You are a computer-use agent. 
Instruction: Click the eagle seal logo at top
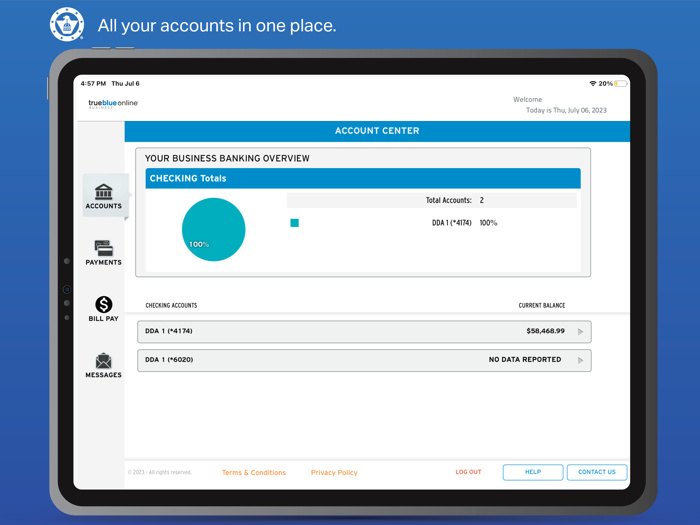67,24
